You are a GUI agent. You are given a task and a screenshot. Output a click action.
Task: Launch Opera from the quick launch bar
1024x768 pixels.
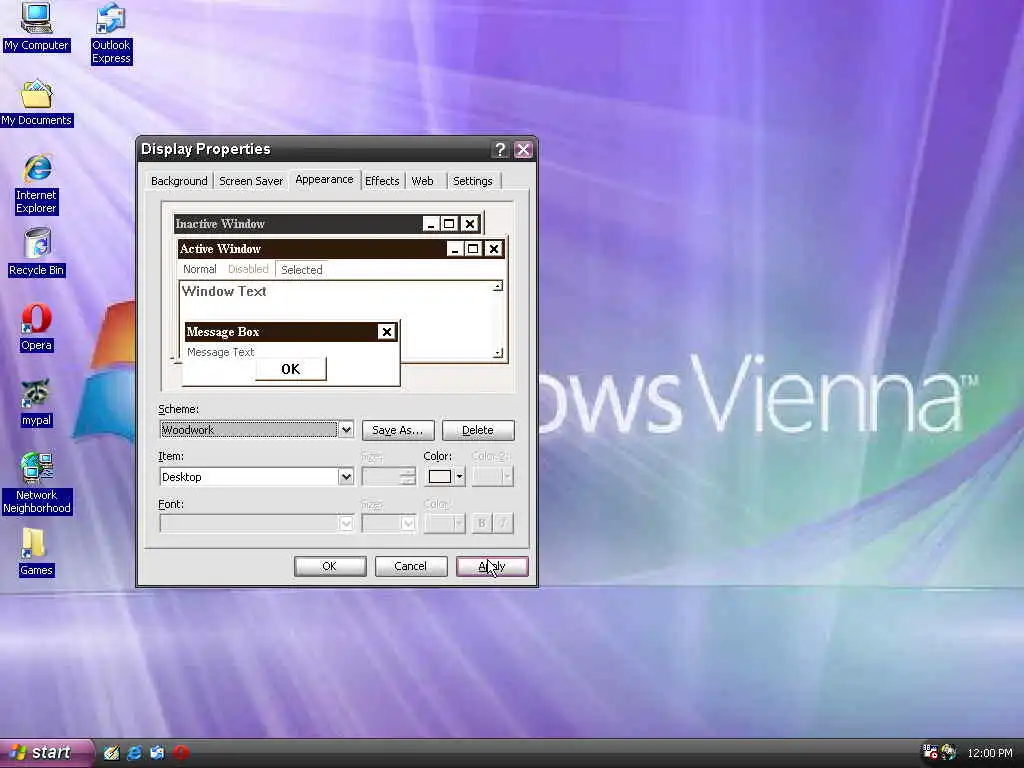pos(181,753)
